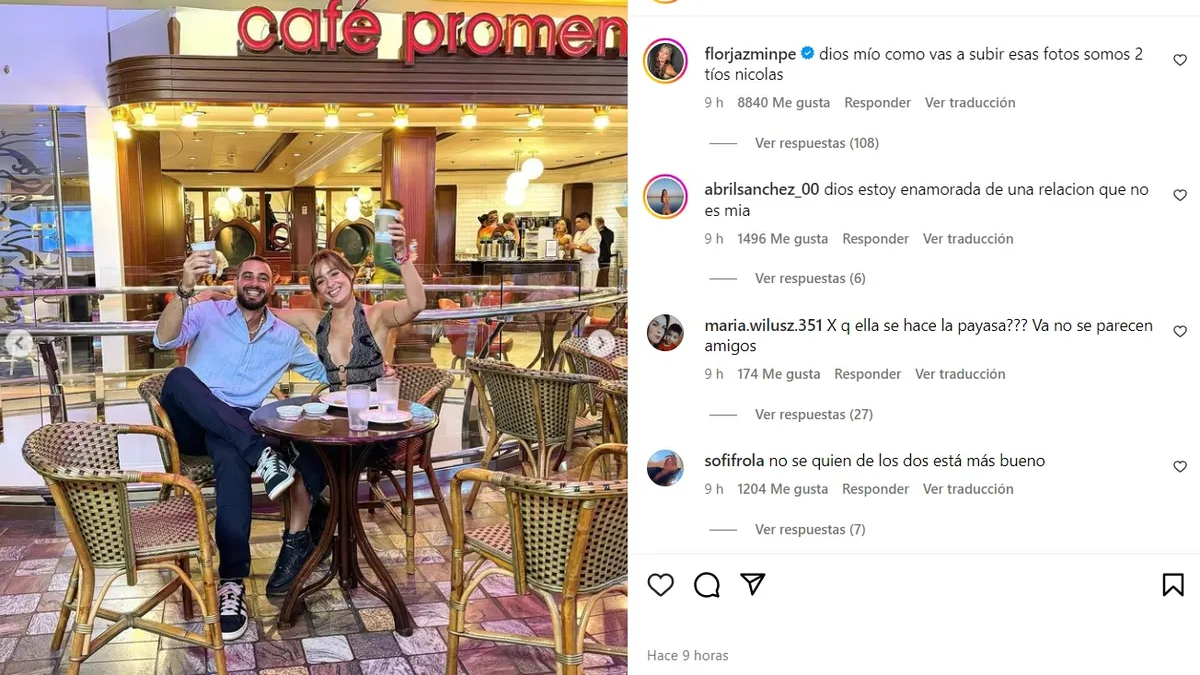Like sofifrola's comment heart
This screenshot has height=675, width=1200.
click(x=1180, y=466)
